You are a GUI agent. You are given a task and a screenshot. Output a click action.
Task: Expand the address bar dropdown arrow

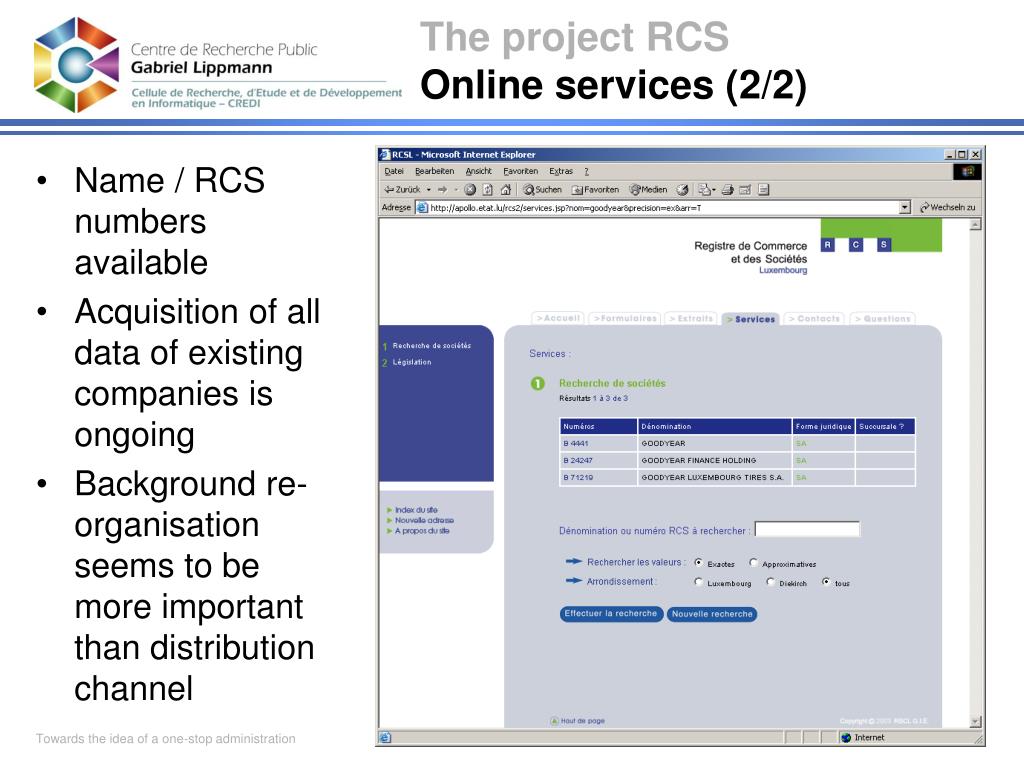pos(904,207)
